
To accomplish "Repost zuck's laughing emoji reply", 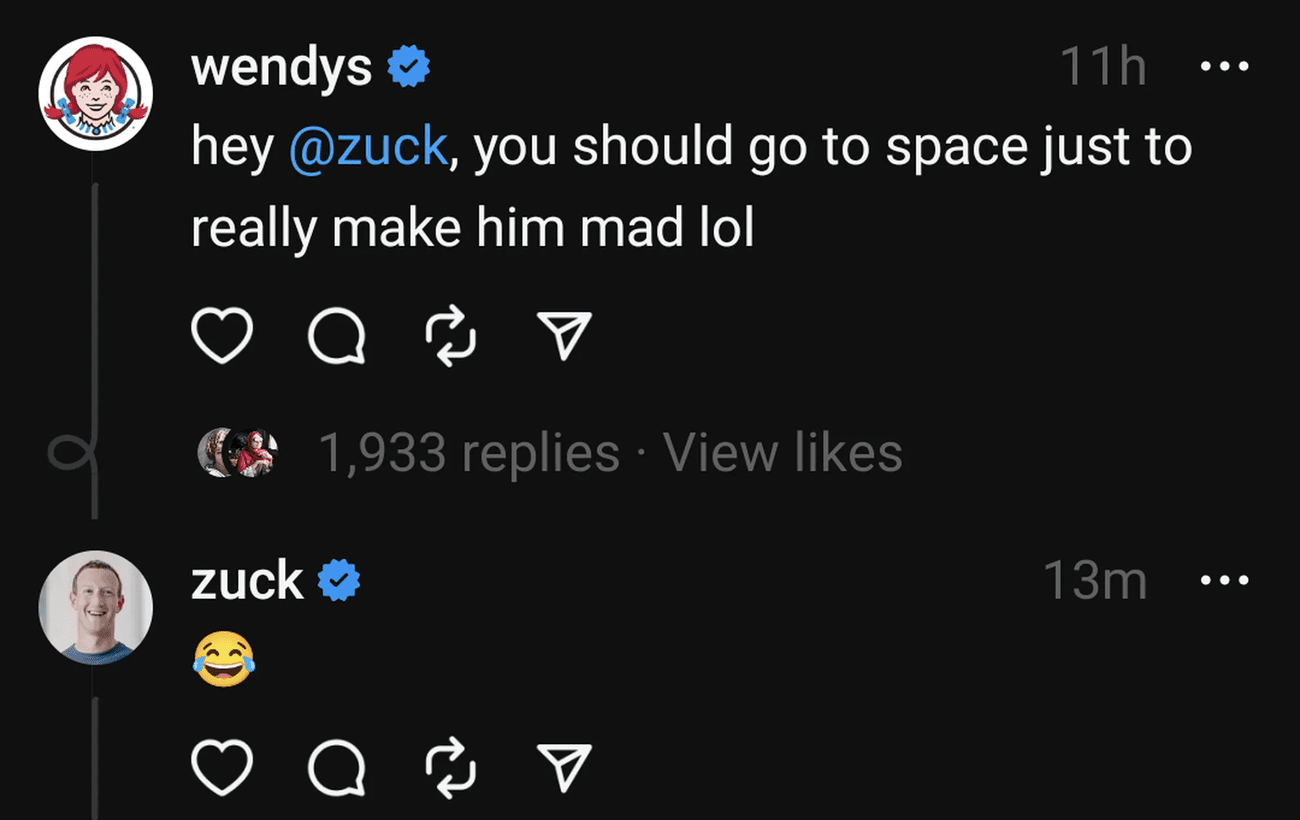I will [x=450, y=769].
